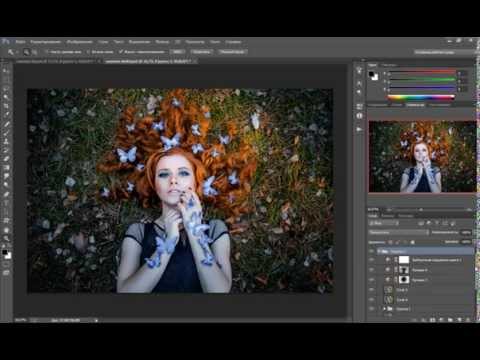Hide the selected layer group
Image resolution: width=480 pixels, height=360 pixels.
pyautogui.click(x=372, y=251)
